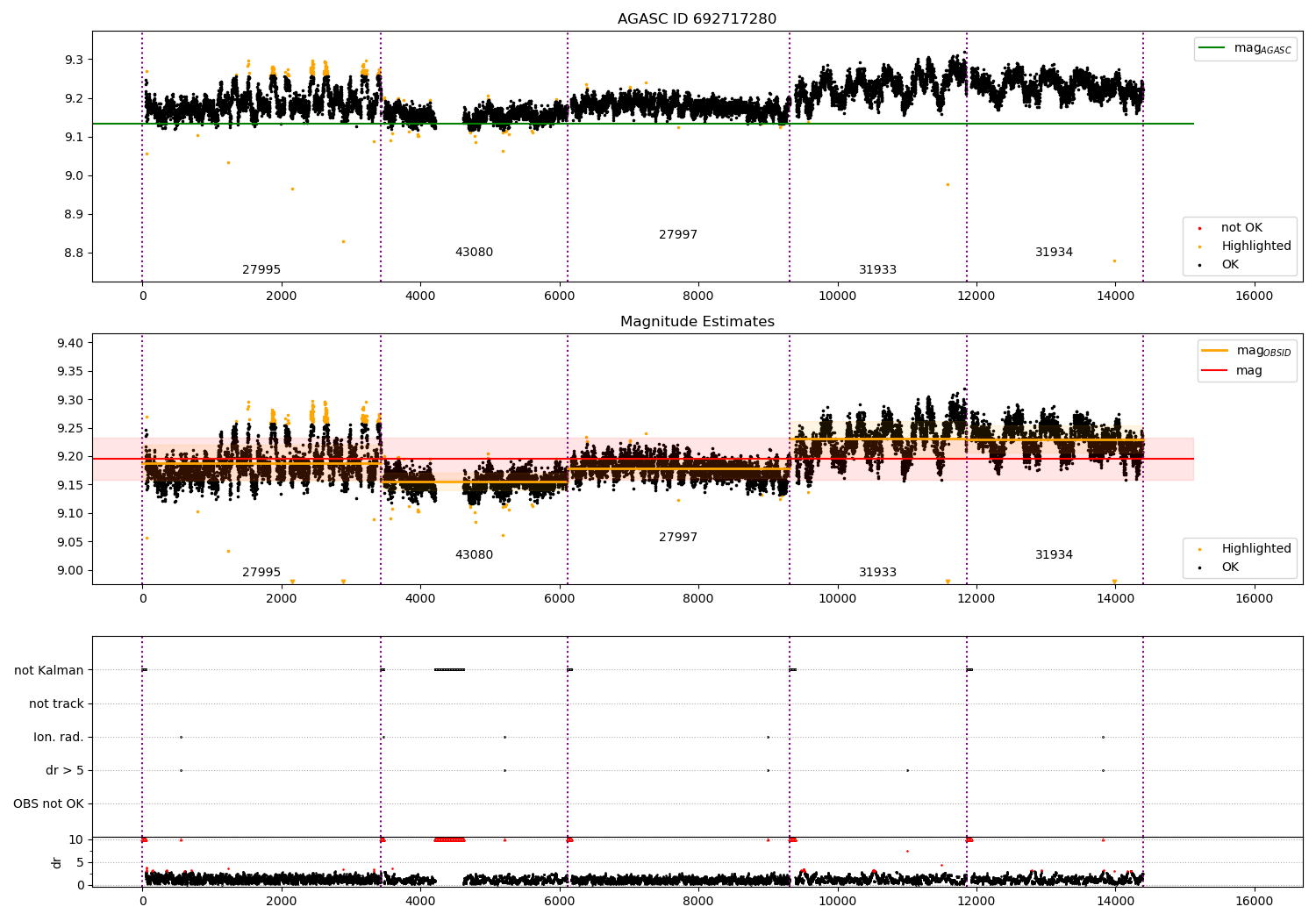Image resolution: width=1316 pixels, height=921 pixels.
Task: Click obsid label 31934 in the top plot
Action: tap(1054, 253)
